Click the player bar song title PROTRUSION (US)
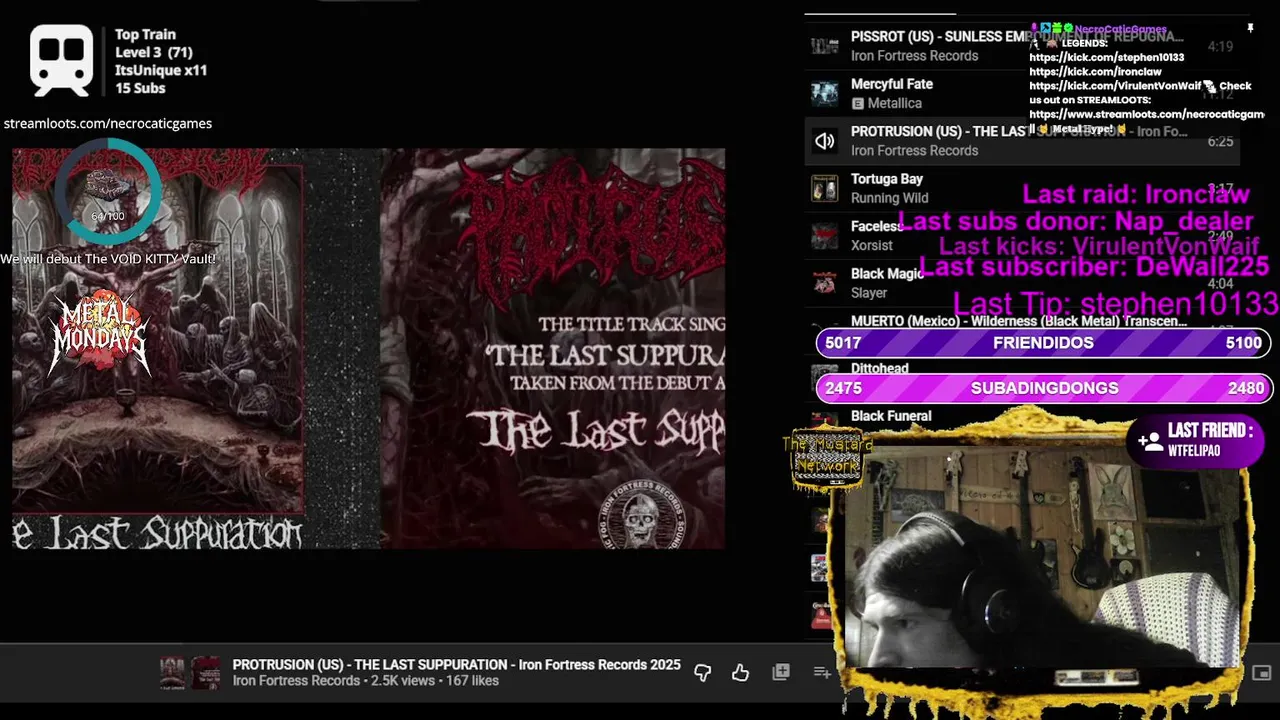The image size is (1280, 720). (457, 664)
